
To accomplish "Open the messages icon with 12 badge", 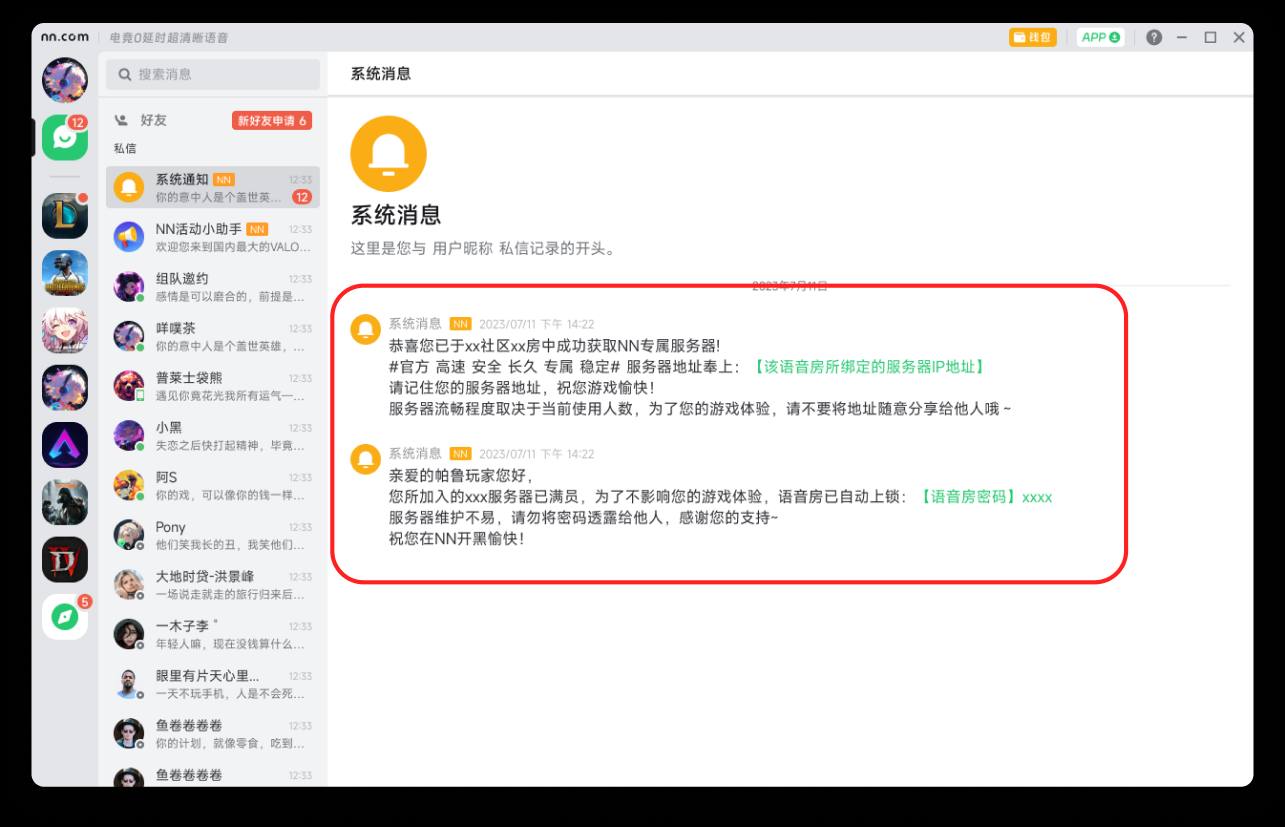I will (x=65, y=138).
